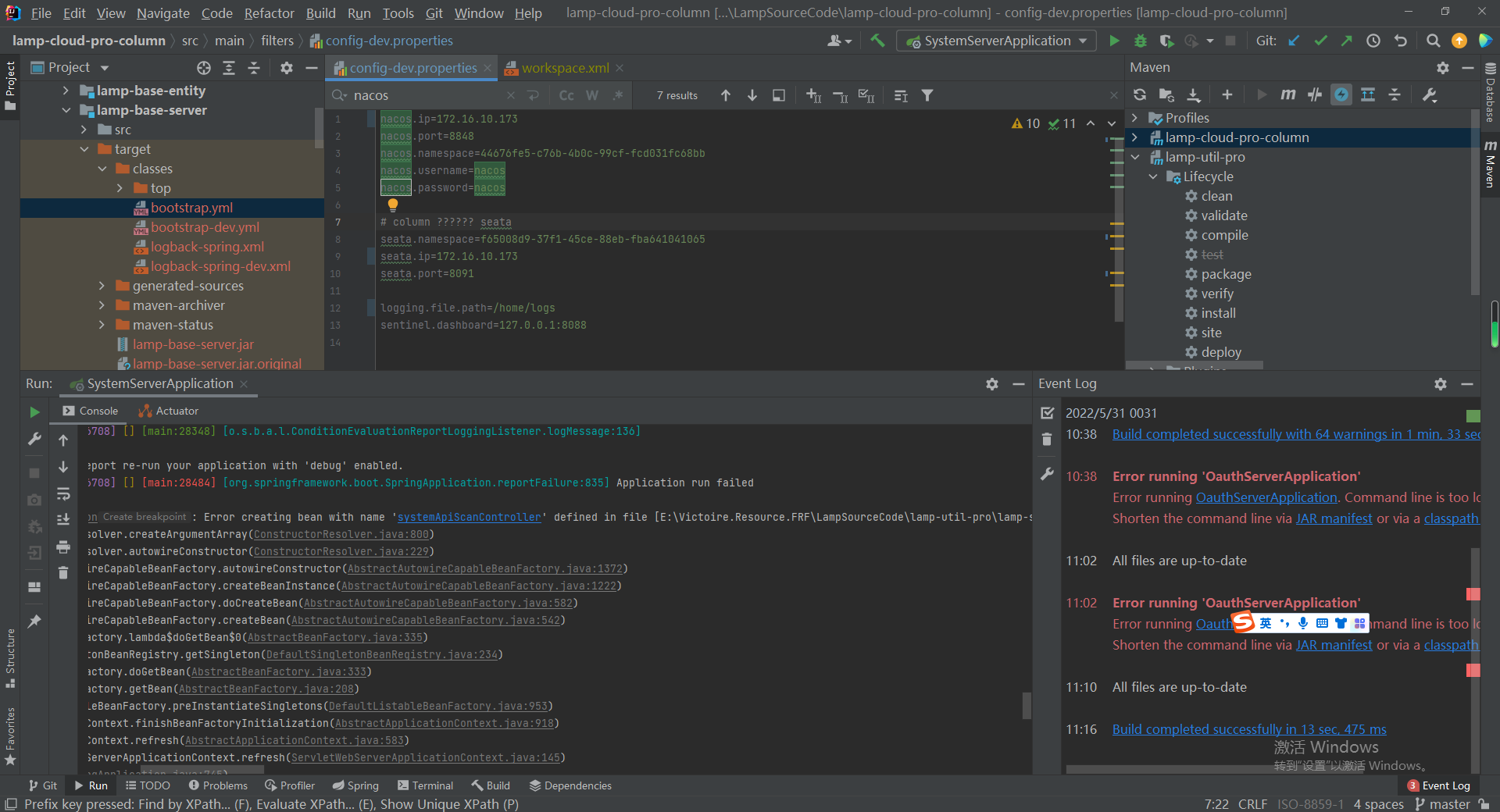Collapse the lamp-base-server folder
This screenshot has height=812, width=1500.
(66, 110)
